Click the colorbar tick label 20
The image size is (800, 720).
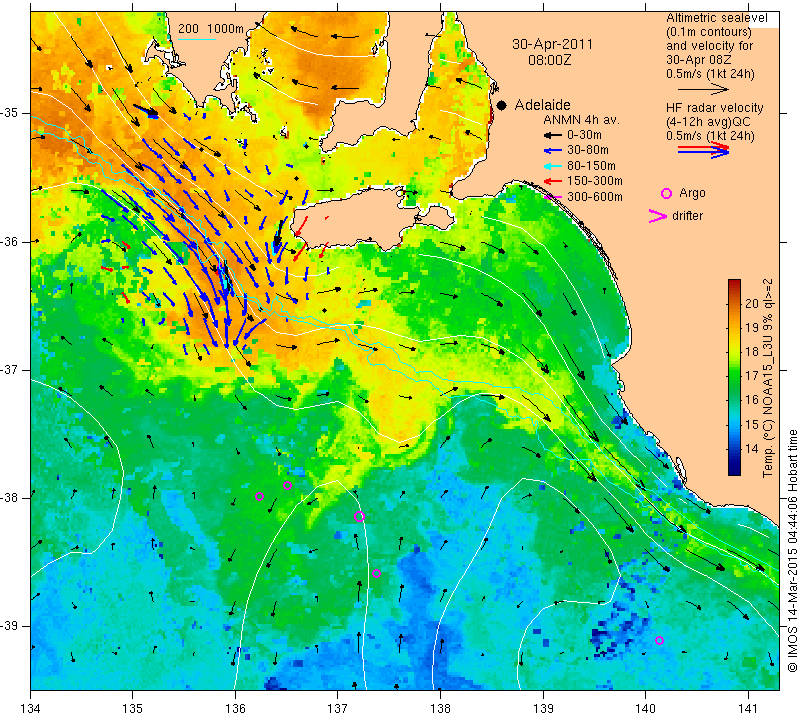click(752, 304)
